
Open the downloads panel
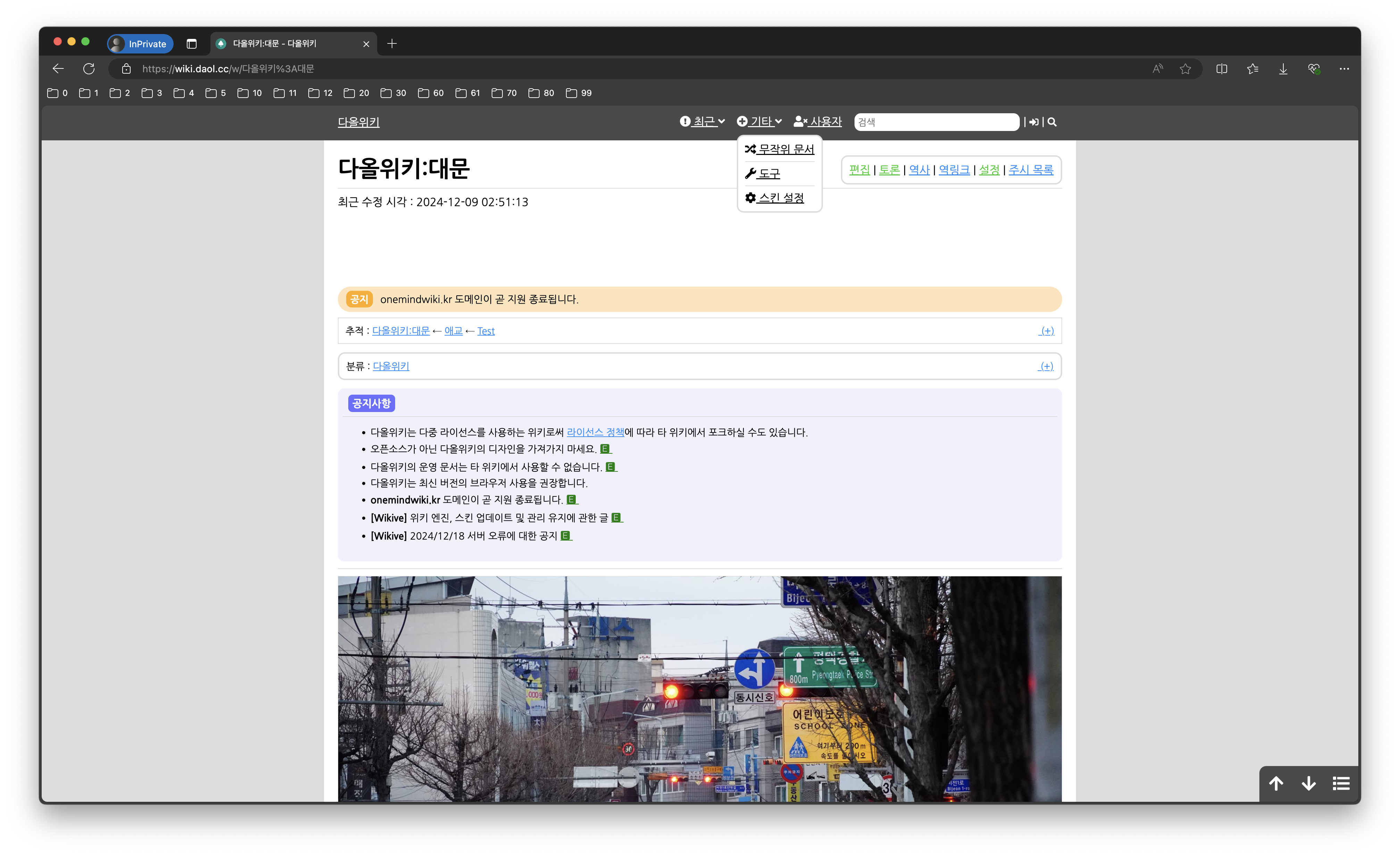click(x=1283, y=69)
